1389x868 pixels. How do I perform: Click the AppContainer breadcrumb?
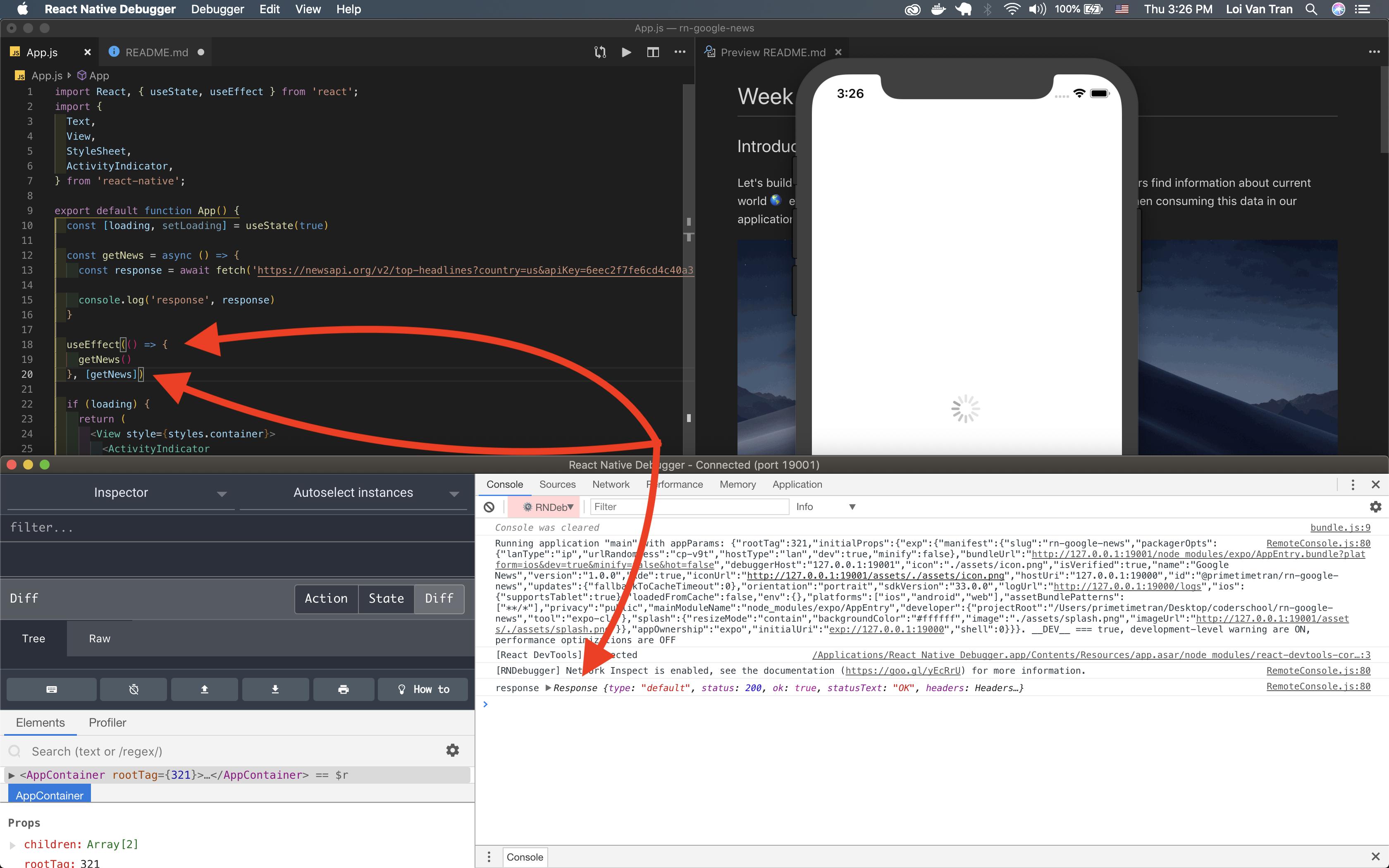[49, 795]
